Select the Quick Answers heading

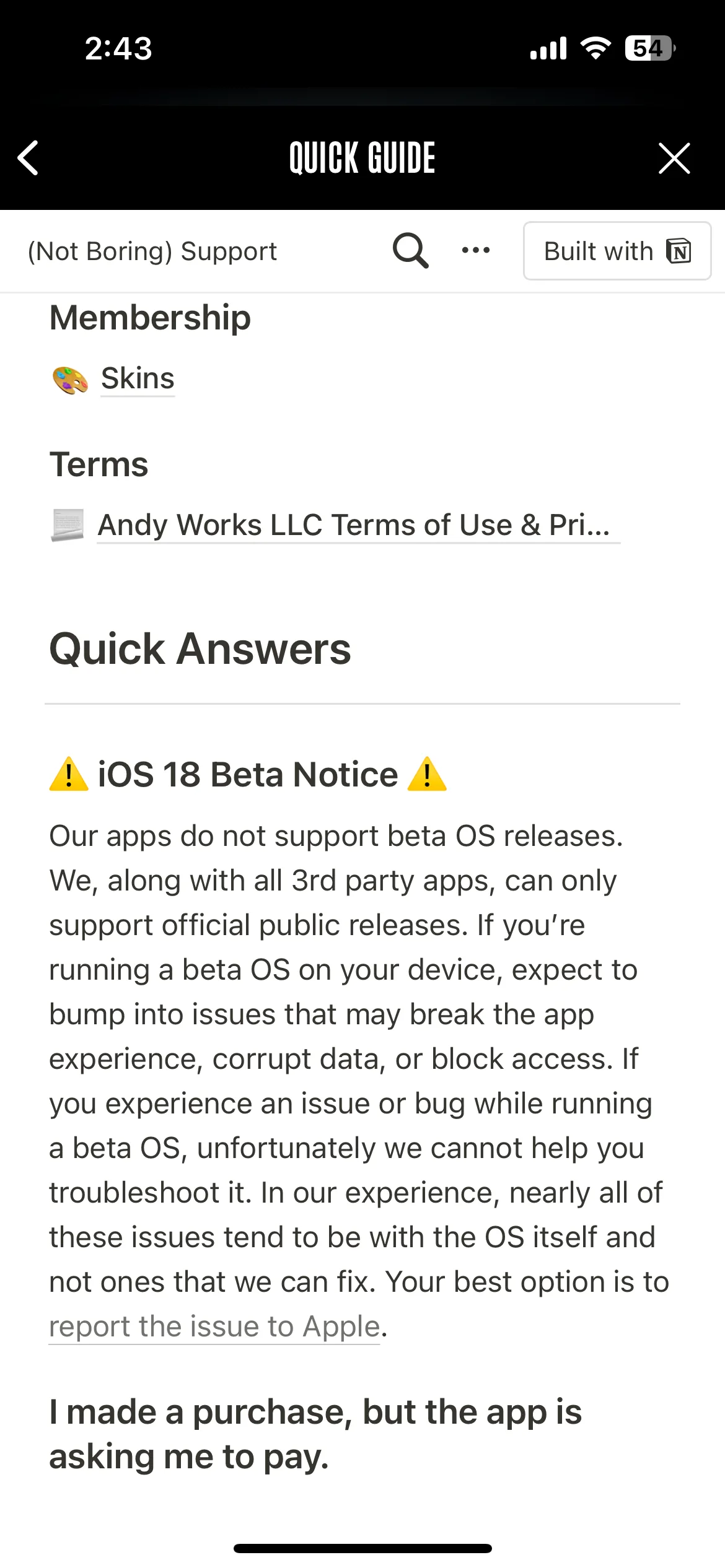(x=200, y=649)
